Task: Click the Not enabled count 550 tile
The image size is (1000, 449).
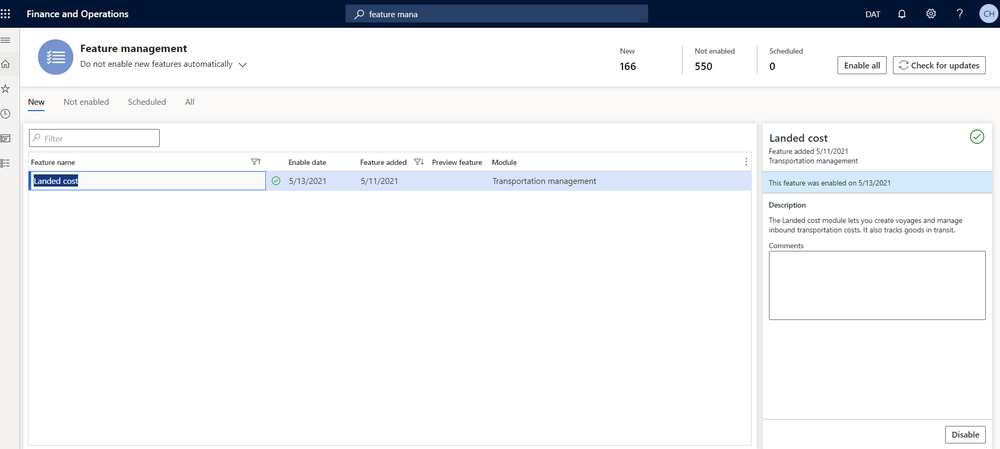Action: point(714,59)
